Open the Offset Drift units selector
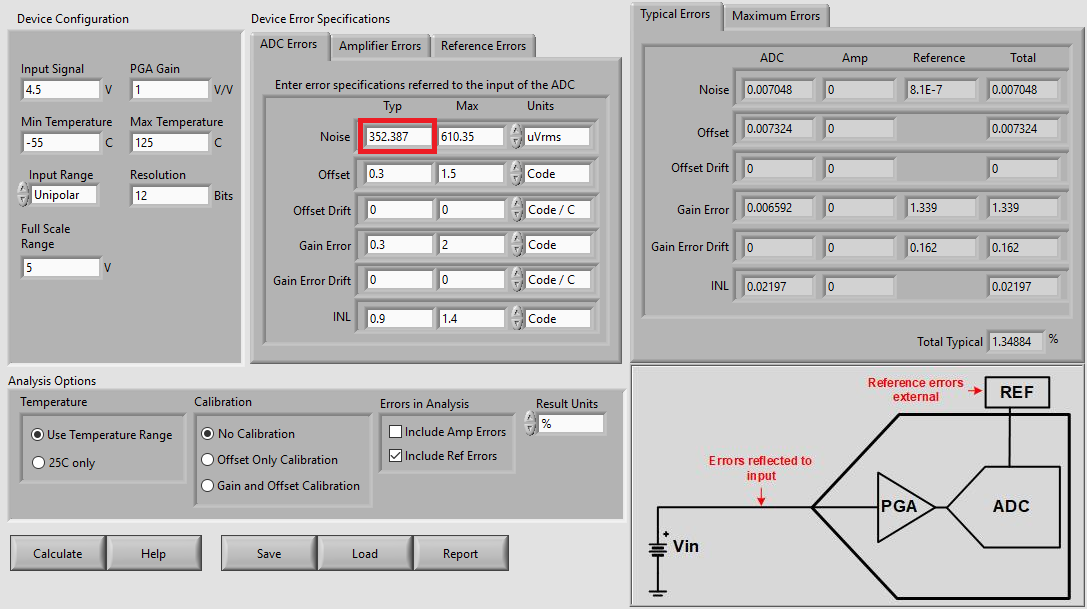 [557, 209]
